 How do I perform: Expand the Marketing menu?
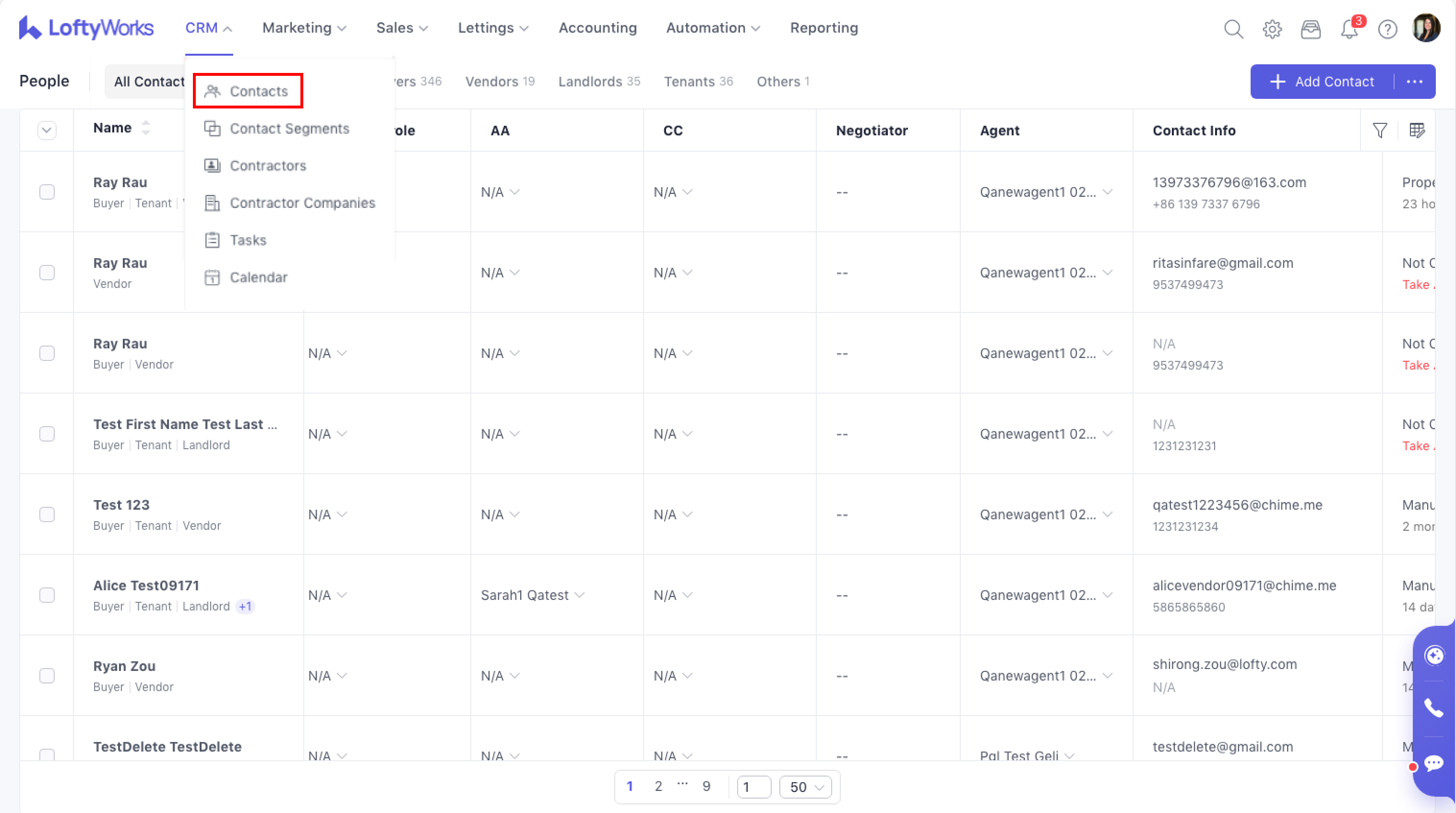pyautogui.click(x=304, y=28)
